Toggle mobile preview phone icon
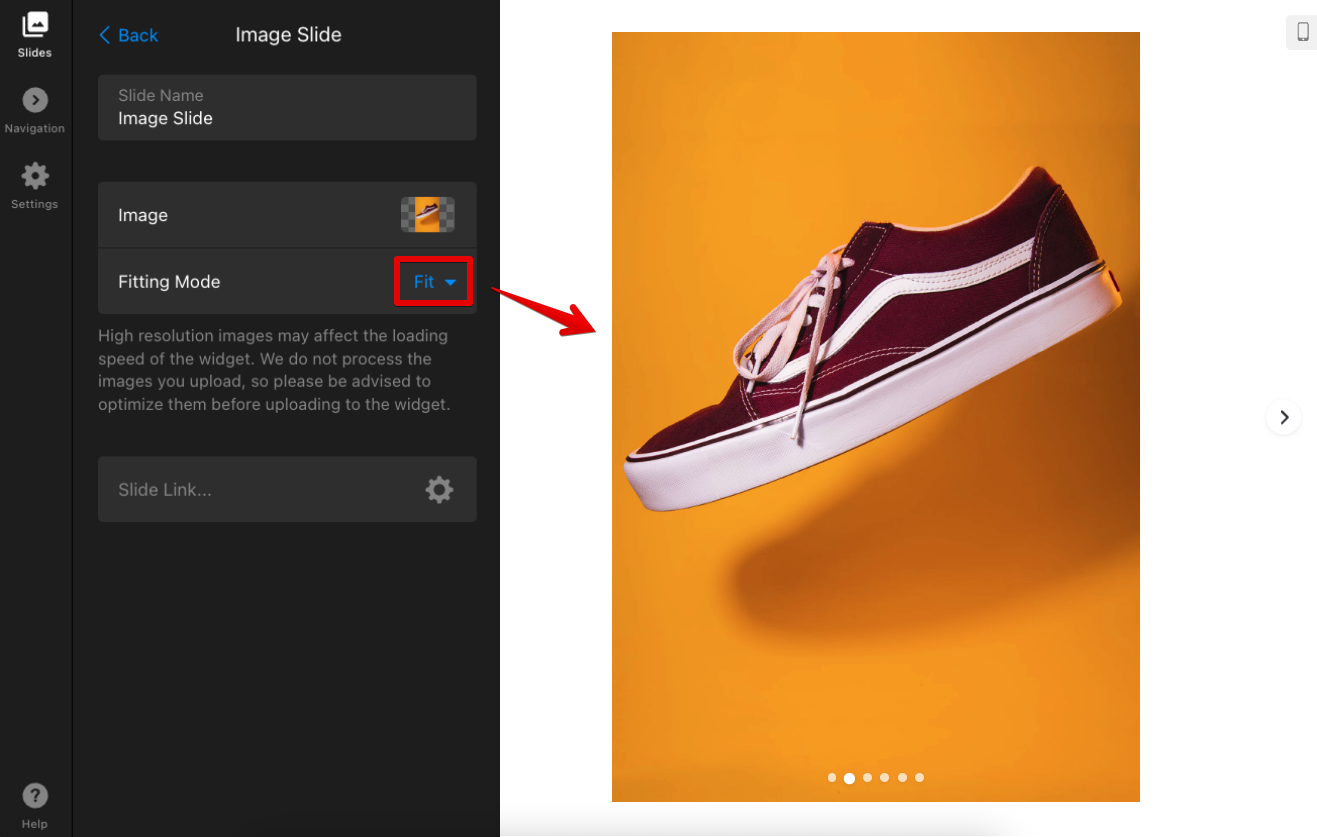 [1302, 32]
